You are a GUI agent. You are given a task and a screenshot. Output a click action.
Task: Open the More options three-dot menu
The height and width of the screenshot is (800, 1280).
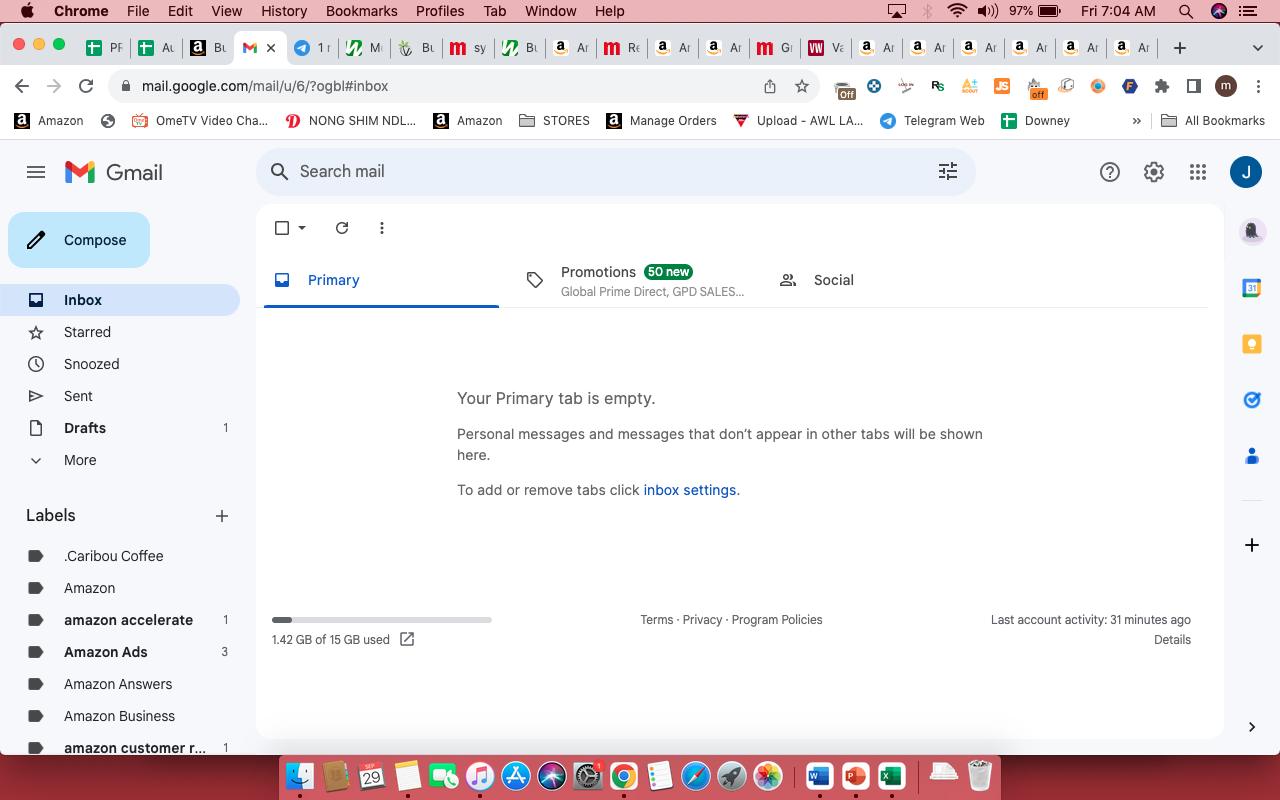(382, 228)
